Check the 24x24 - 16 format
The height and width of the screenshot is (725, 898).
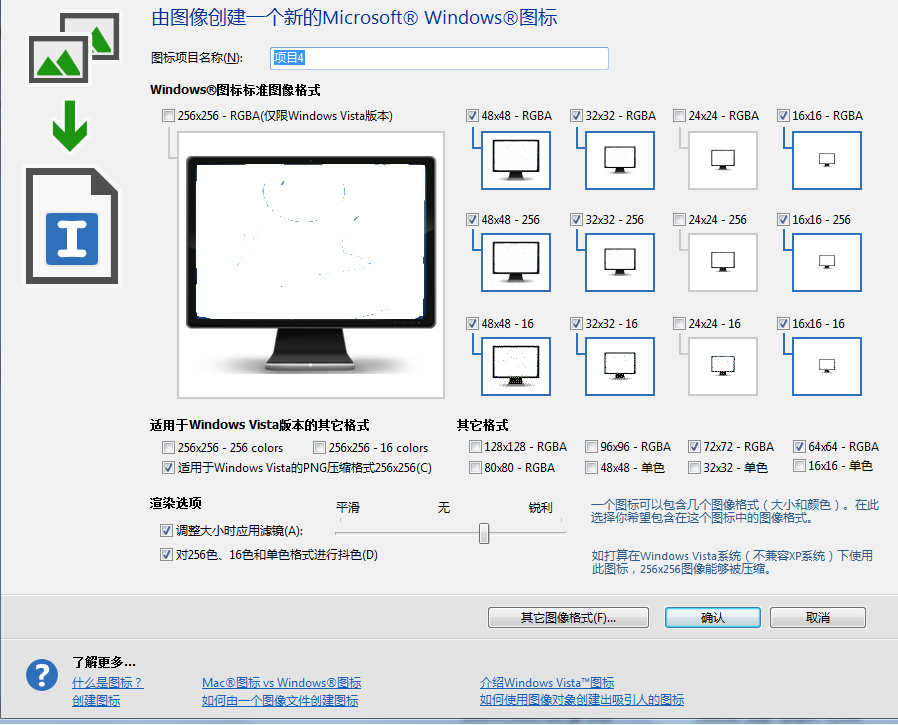[679, 324]
